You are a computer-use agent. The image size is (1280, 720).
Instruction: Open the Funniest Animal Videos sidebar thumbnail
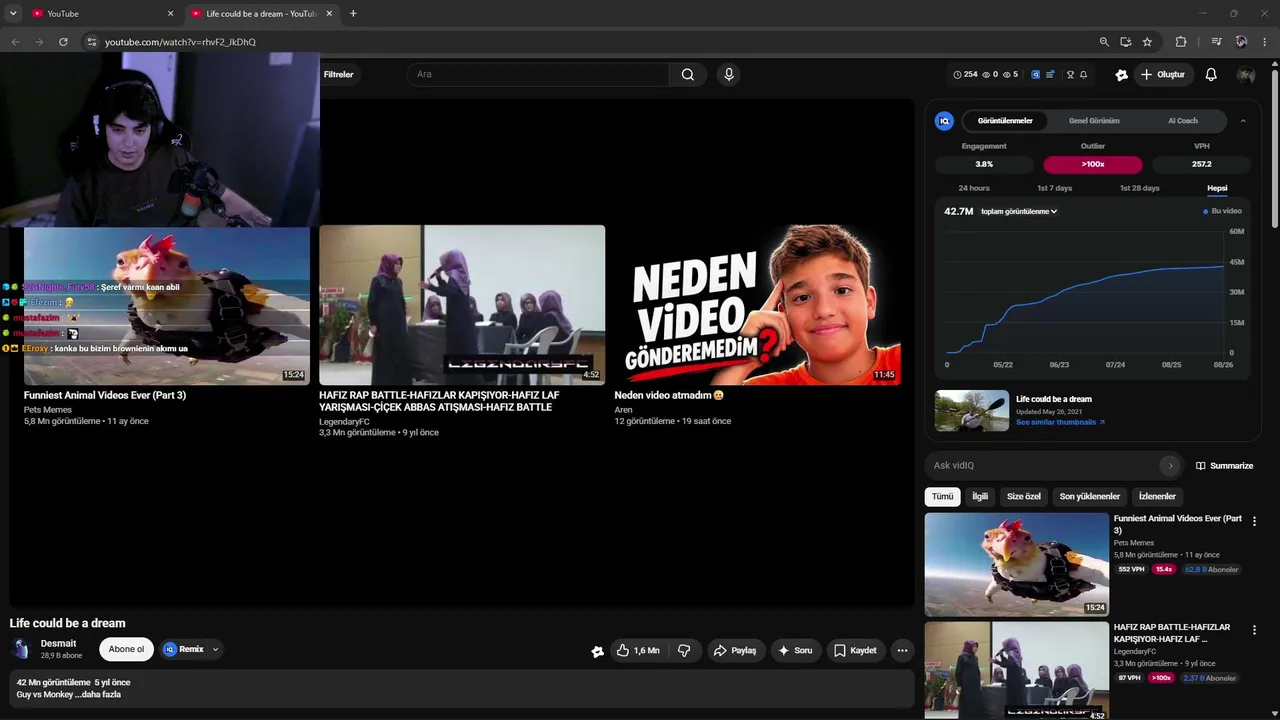coord(1017,565)
